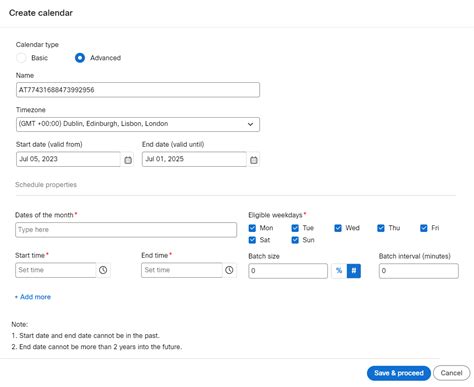Viewport: 474px width, 387px height.
Task: Open the Timezone dropdown
Action: 138,124
